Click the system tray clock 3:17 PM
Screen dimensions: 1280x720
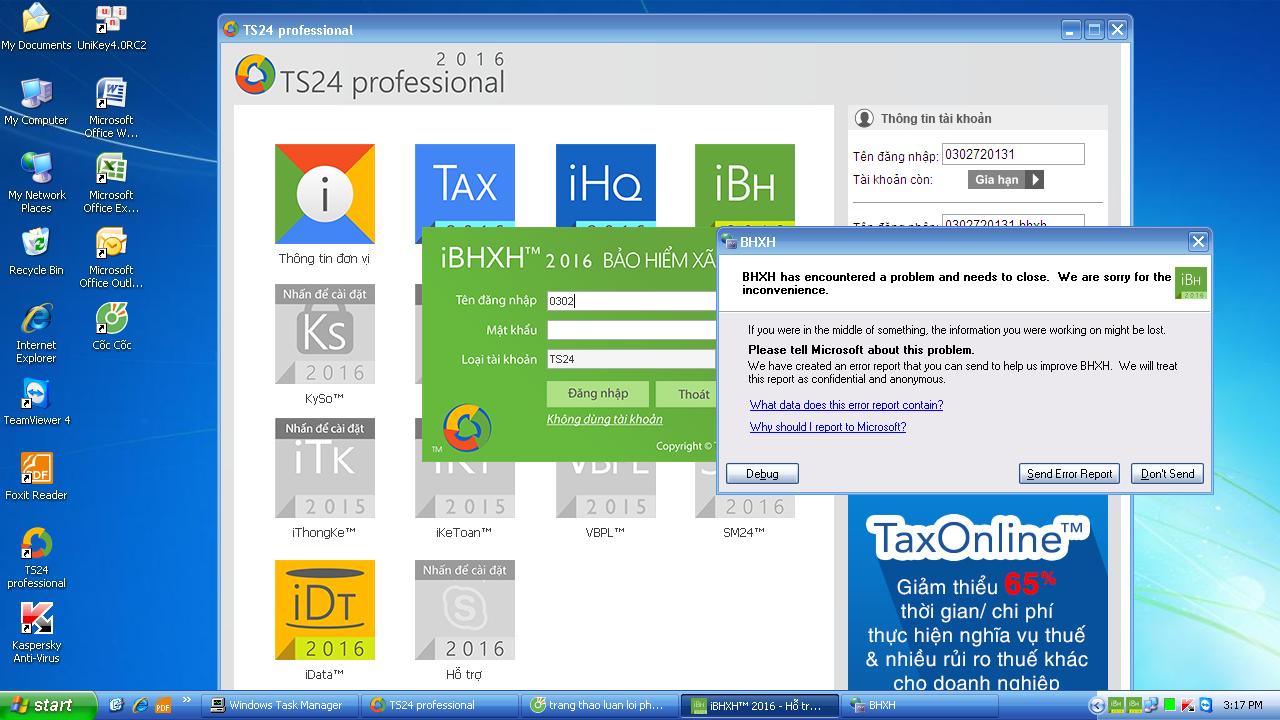coord(1243,705)
